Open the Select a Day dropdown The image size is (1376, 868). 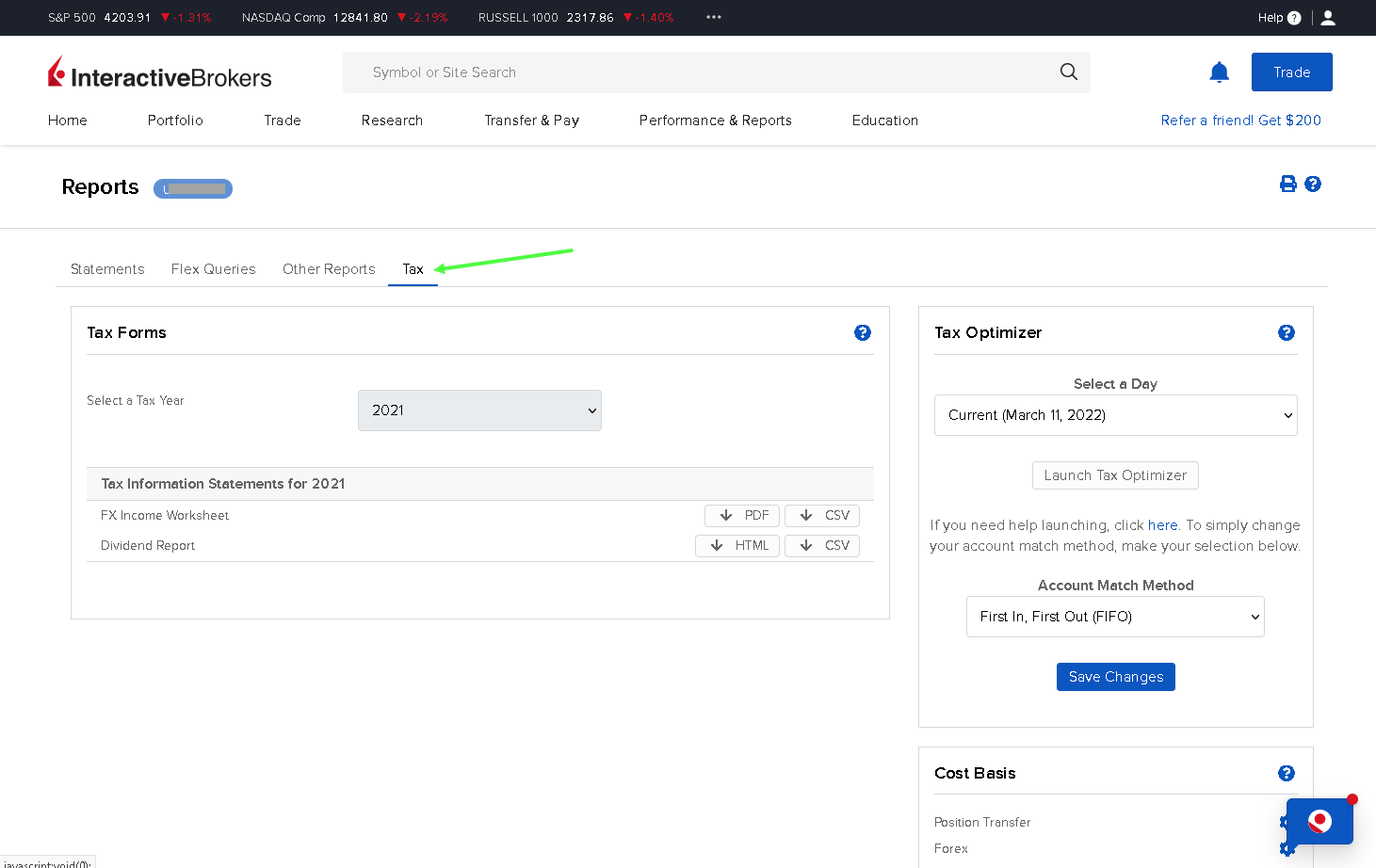1115,415
